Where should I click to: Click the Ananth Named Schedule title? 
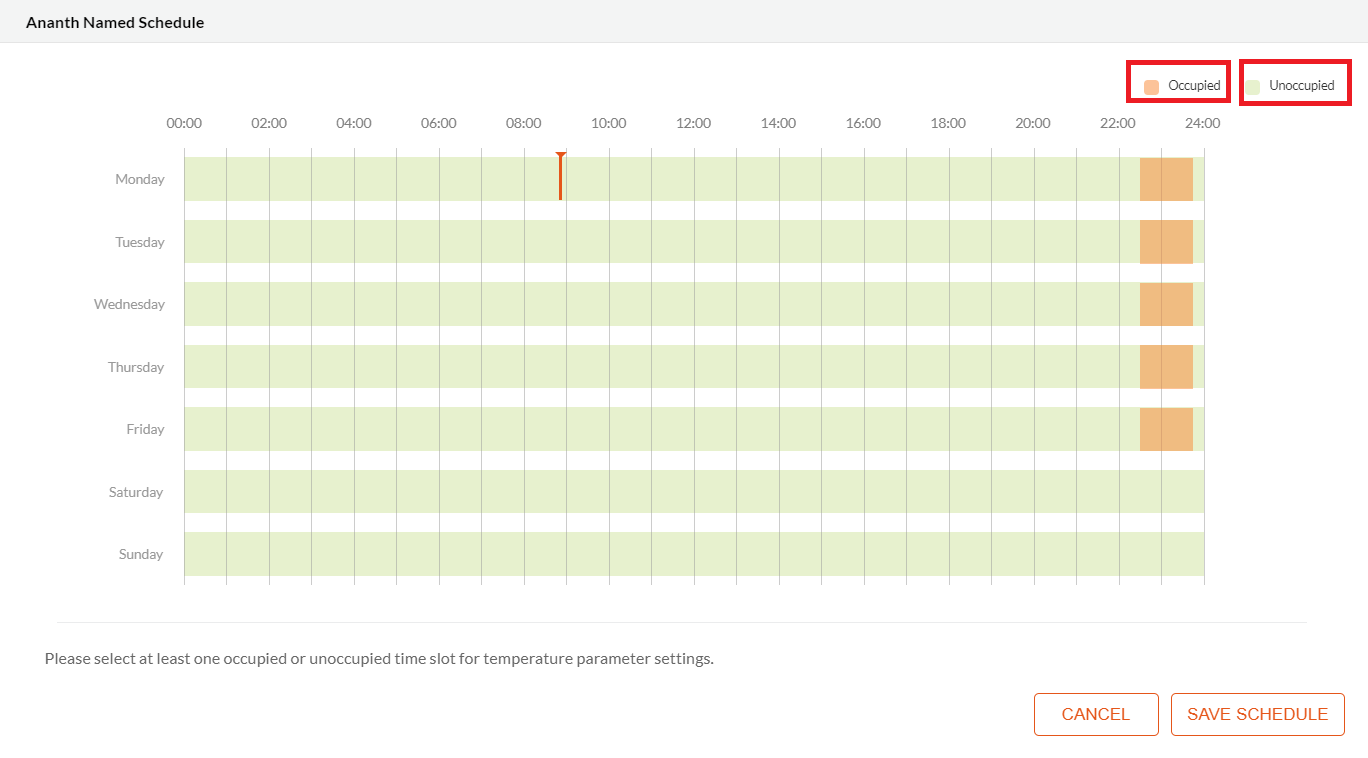114,21
